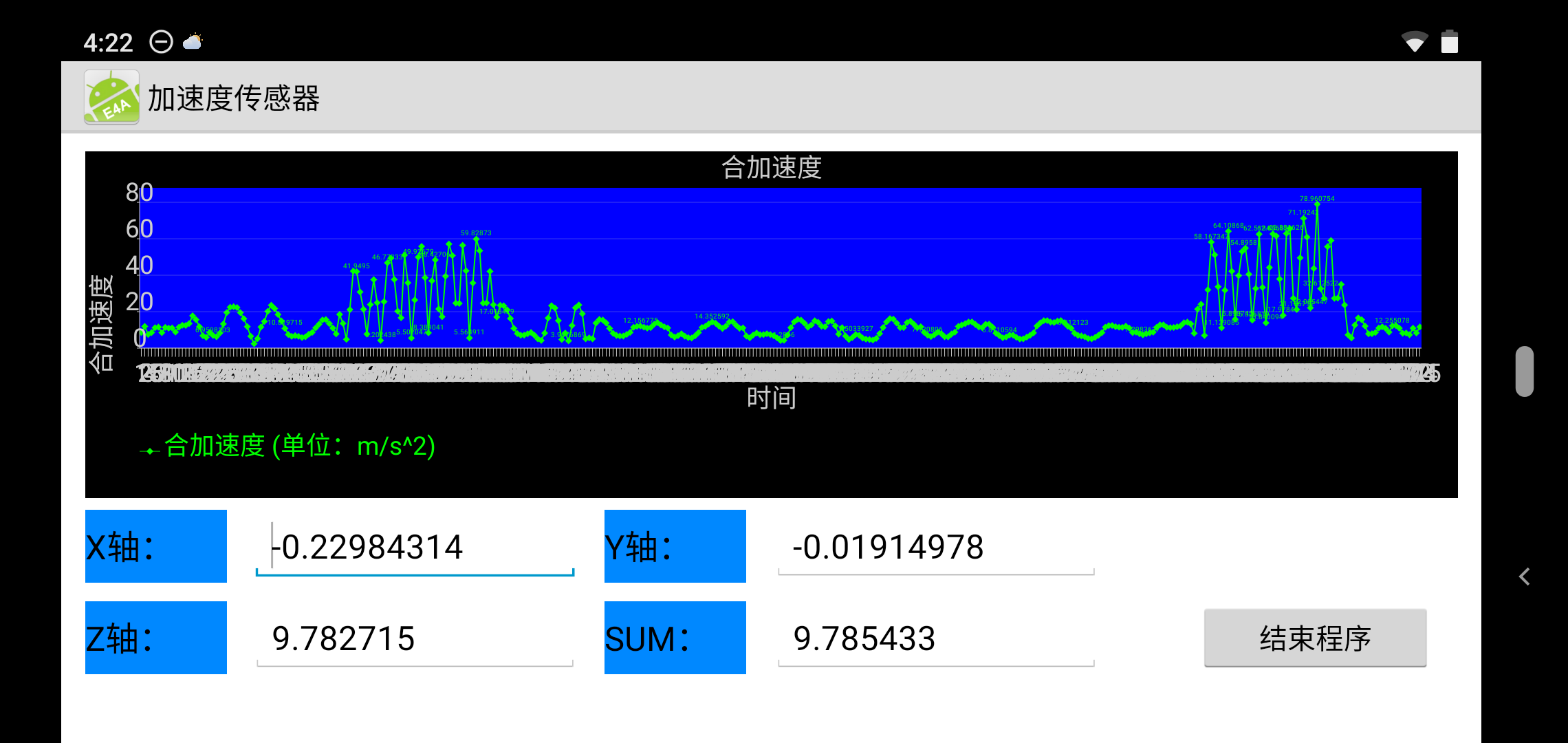Image resolution: width=1568 pixels, height=743 pixels.
Task: Click the Y轴 value input field
Action: pos(935,548)
